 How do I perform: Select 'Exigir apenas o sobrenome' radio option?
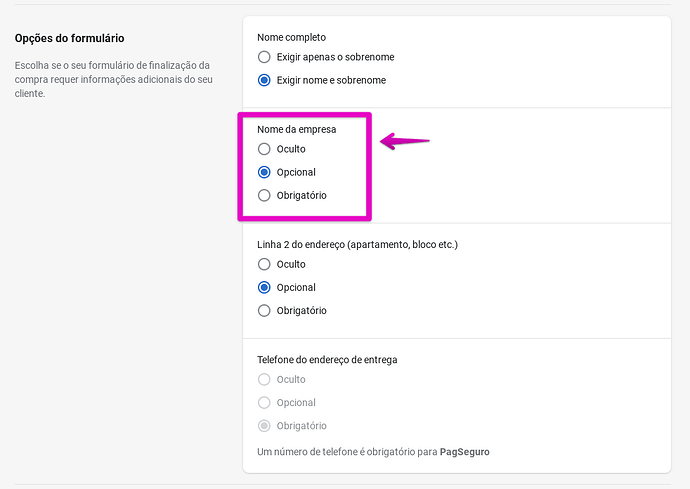tap(264, 57)
